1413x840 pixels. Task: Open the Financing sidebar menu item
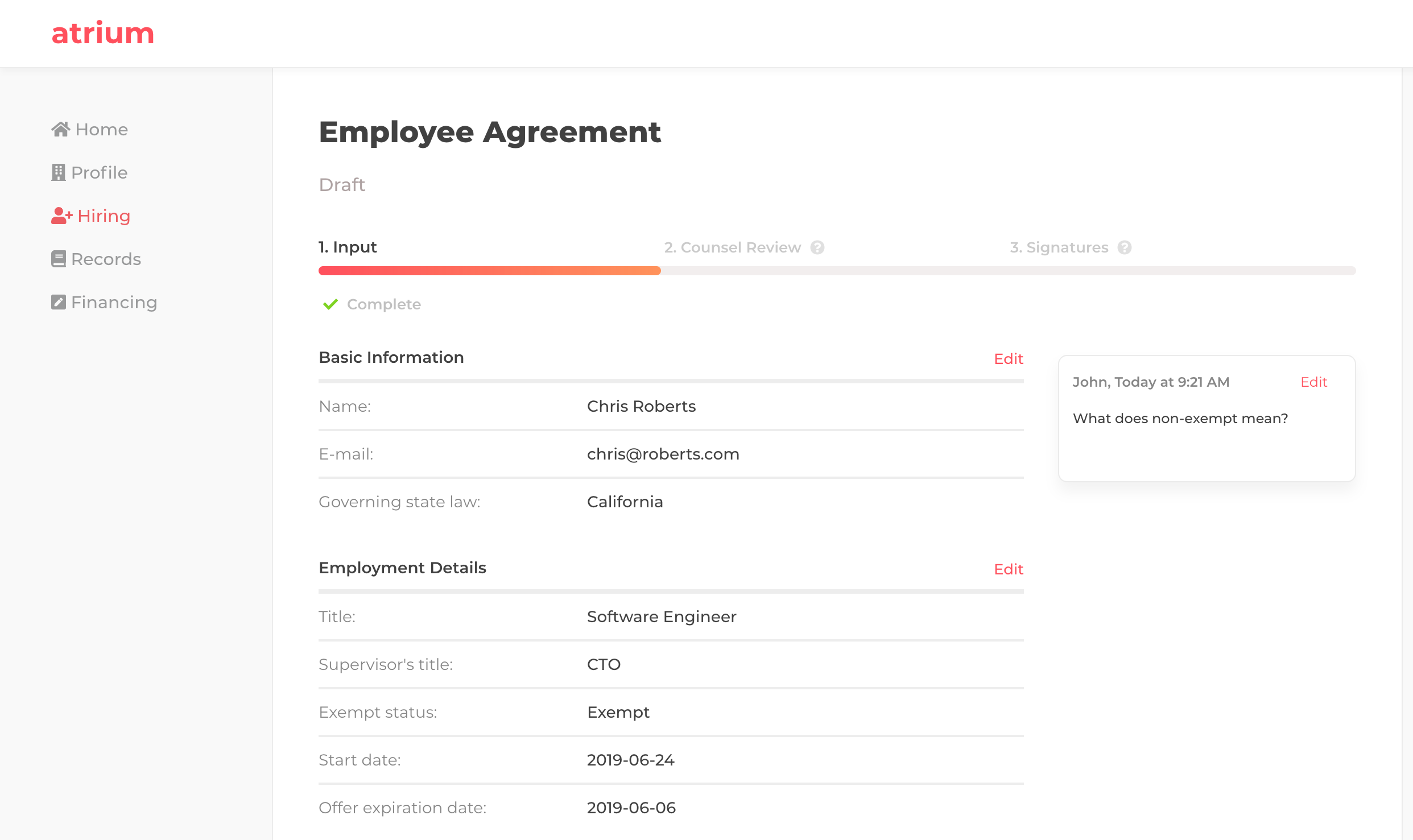pyautogui.click(x=114, y=302)
